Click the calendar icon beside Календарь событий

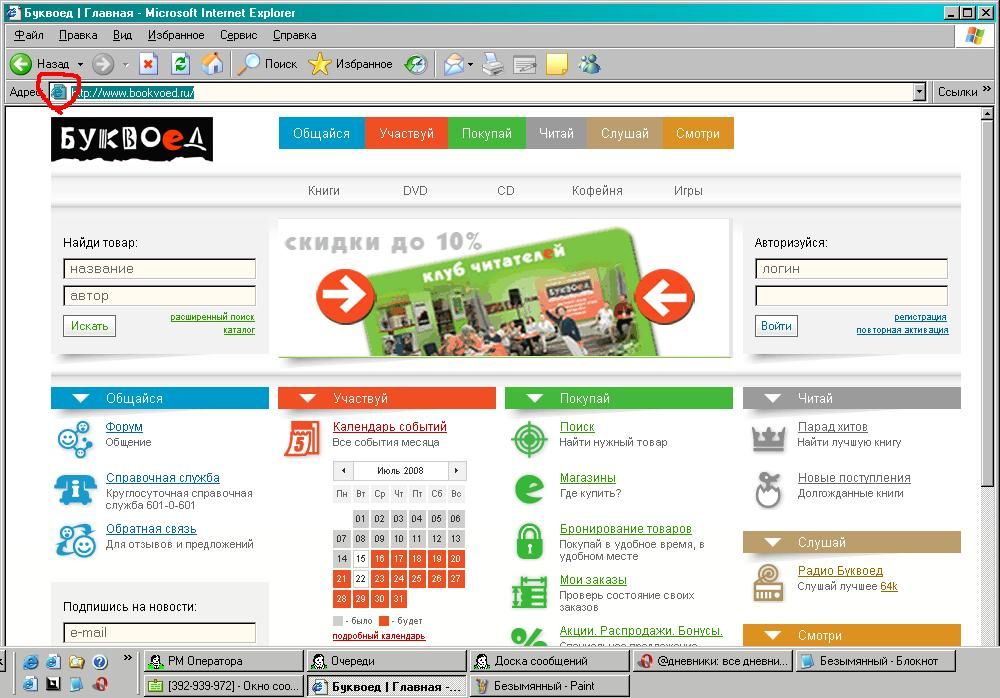click(302, 438)
